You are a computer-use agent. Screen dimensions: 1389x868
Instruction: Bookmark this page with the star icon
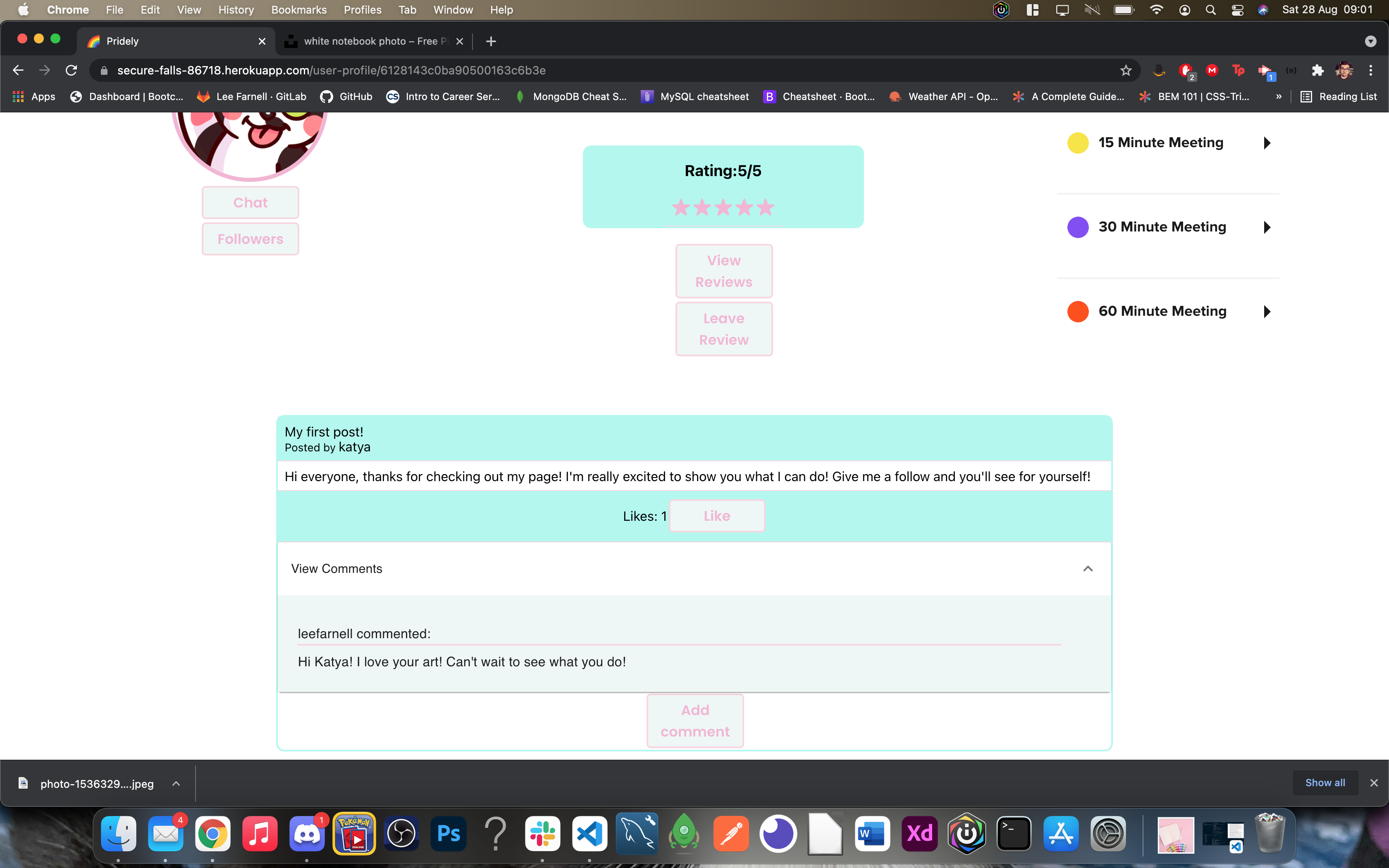coord(1126,70)
